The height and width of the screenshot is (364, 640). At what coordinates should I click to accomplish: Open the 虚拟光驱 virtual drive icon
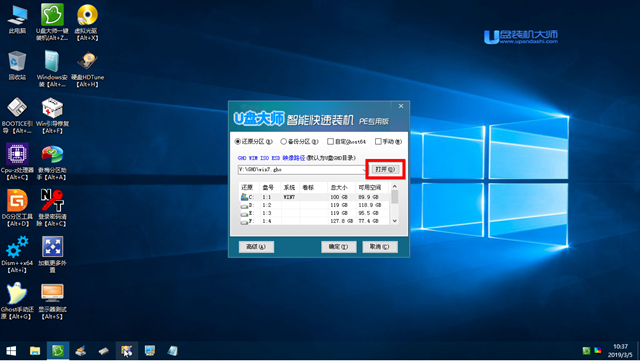(x=87, y=22)
